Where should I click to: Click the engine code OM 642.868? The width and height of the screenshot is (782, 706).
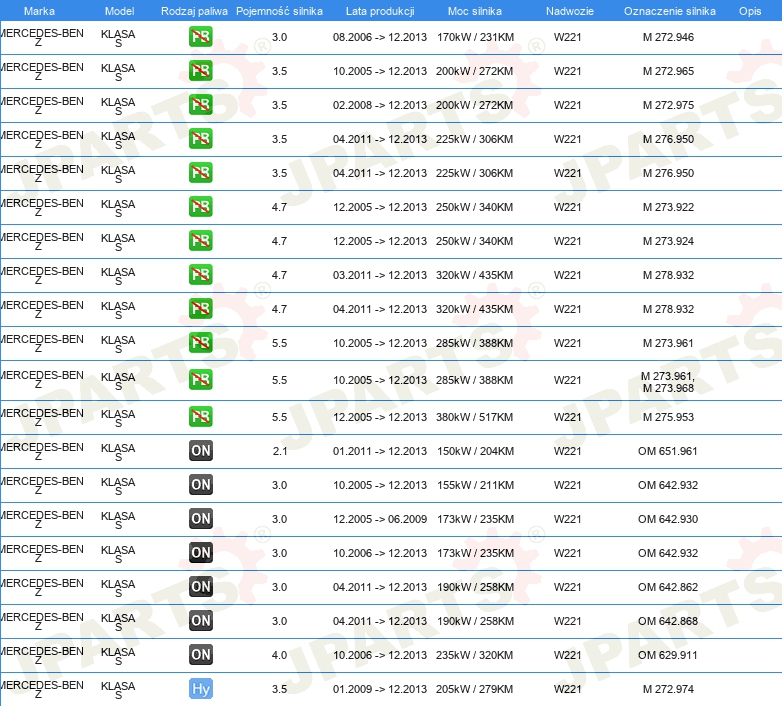(x=668, y=621)
